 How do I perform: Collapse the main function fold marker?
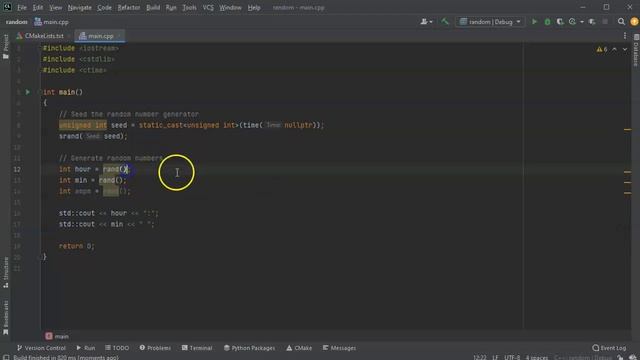(x=40, y=92)
